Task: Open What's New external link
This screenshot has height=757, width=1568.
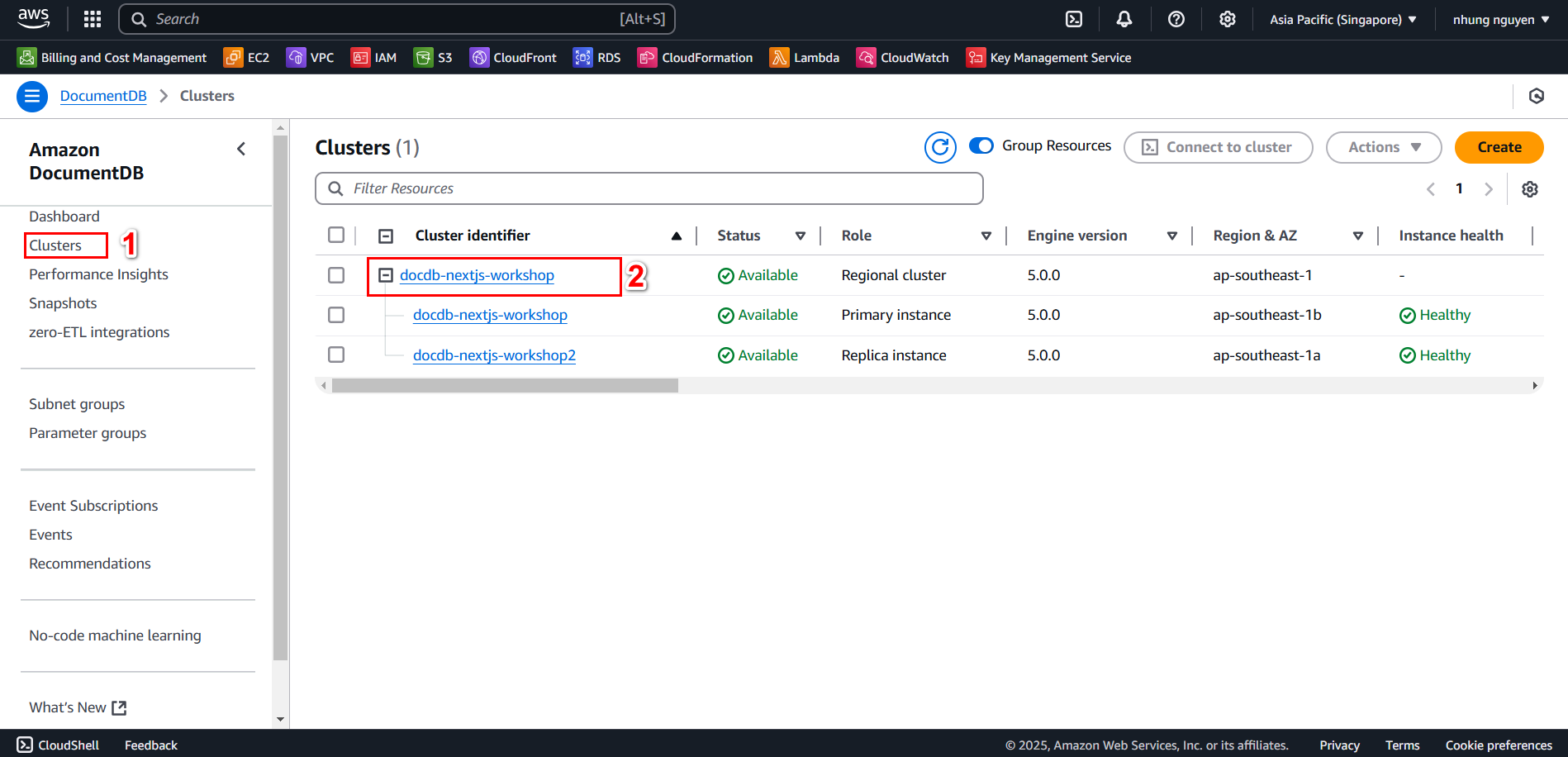Action: 78,707
